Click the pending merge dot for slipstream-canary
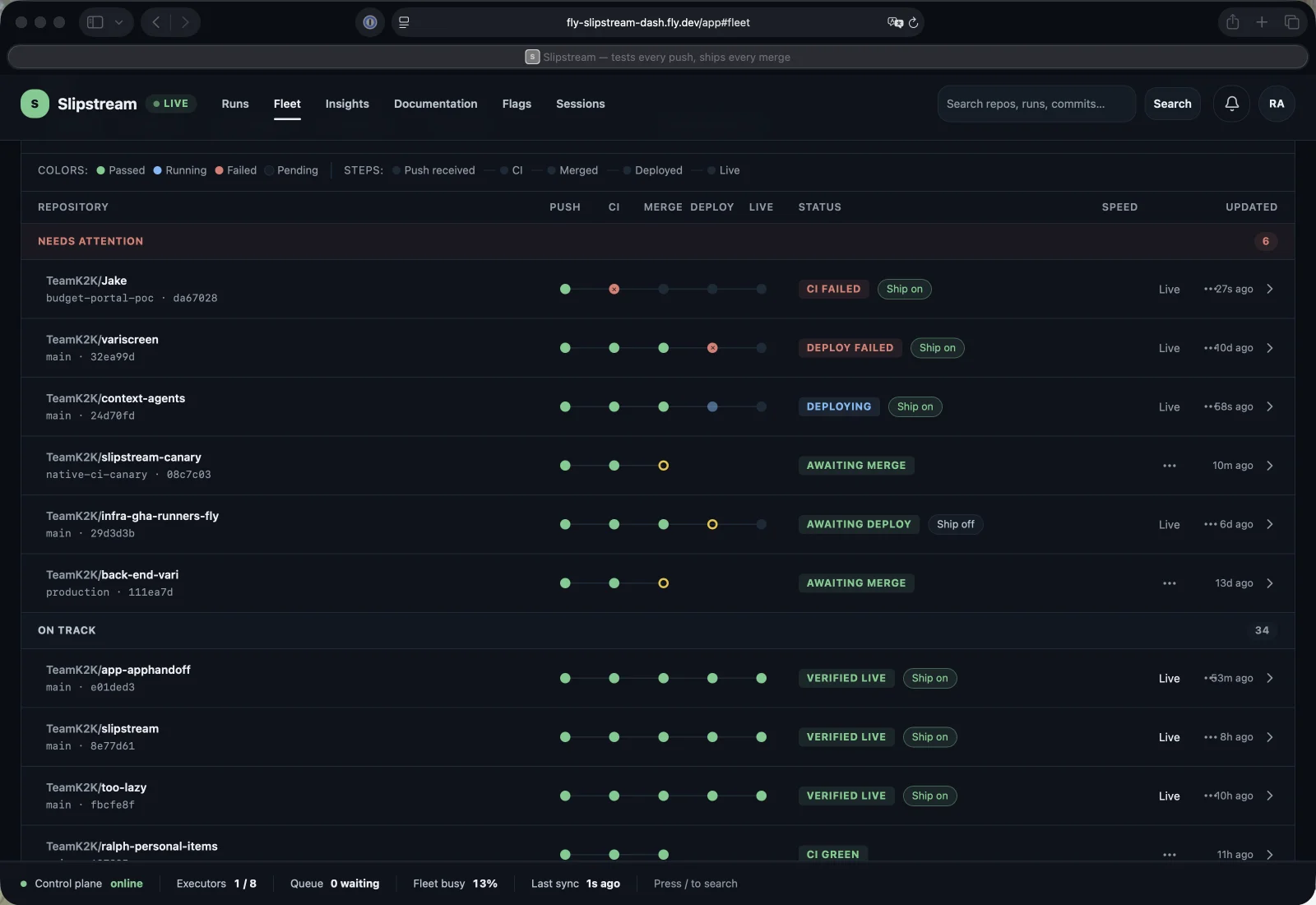The width and height of the screenshot is (1316, 905). [663, 466]
